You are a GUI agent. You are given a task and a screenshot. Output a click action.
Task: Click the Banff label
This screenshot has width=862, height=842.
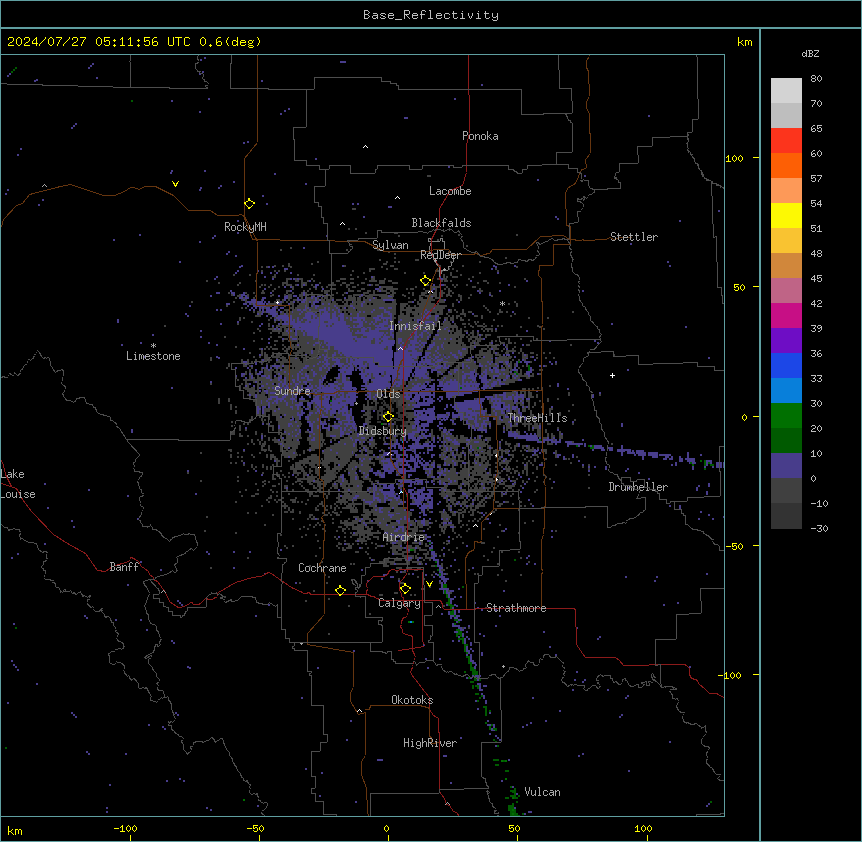tap(124, 567)
